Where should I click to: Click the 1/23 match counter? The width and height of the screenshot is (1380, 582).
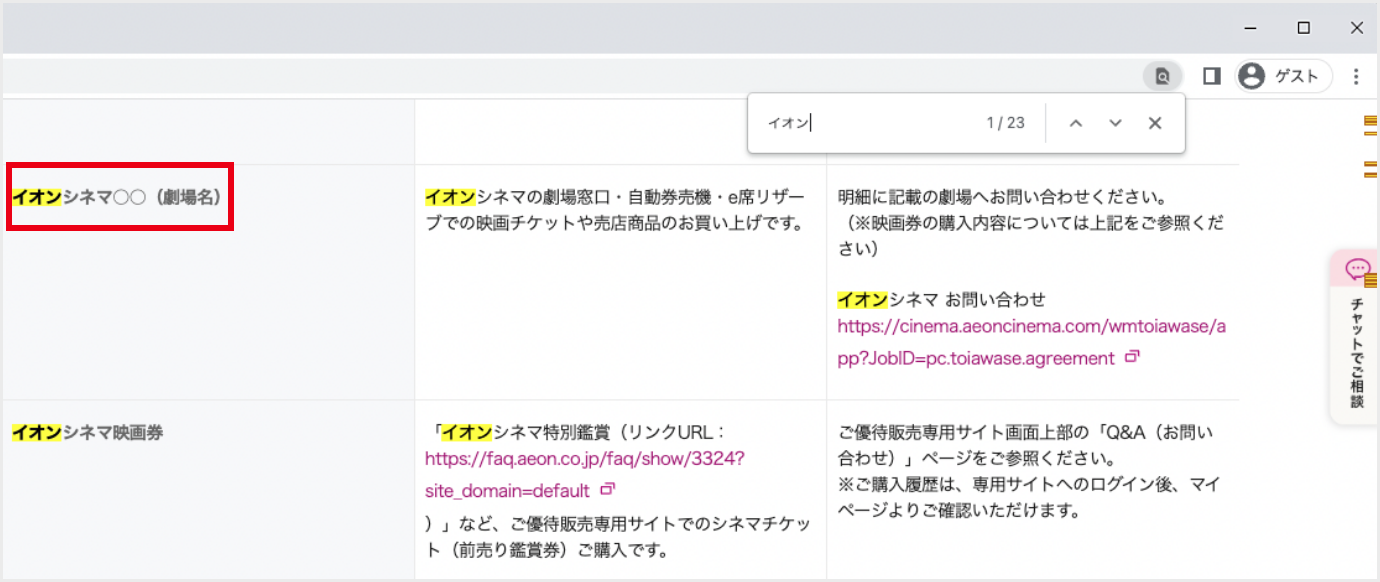pyautogui.click(x=1006, y=122)
